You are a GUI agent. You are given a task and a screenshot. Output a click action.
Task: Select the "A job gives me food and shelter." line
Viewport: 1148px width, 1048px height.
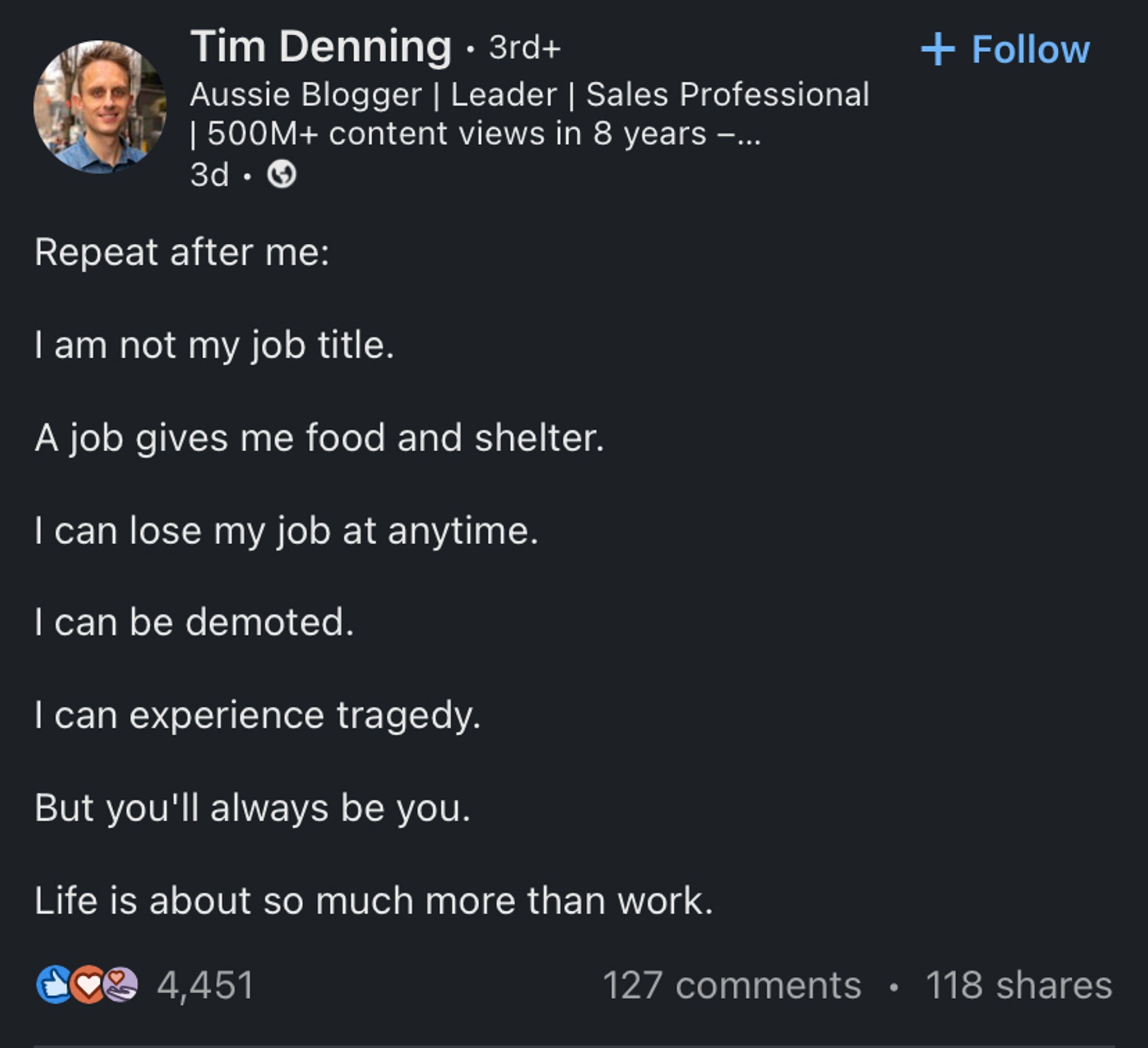[x=320, y=438]
